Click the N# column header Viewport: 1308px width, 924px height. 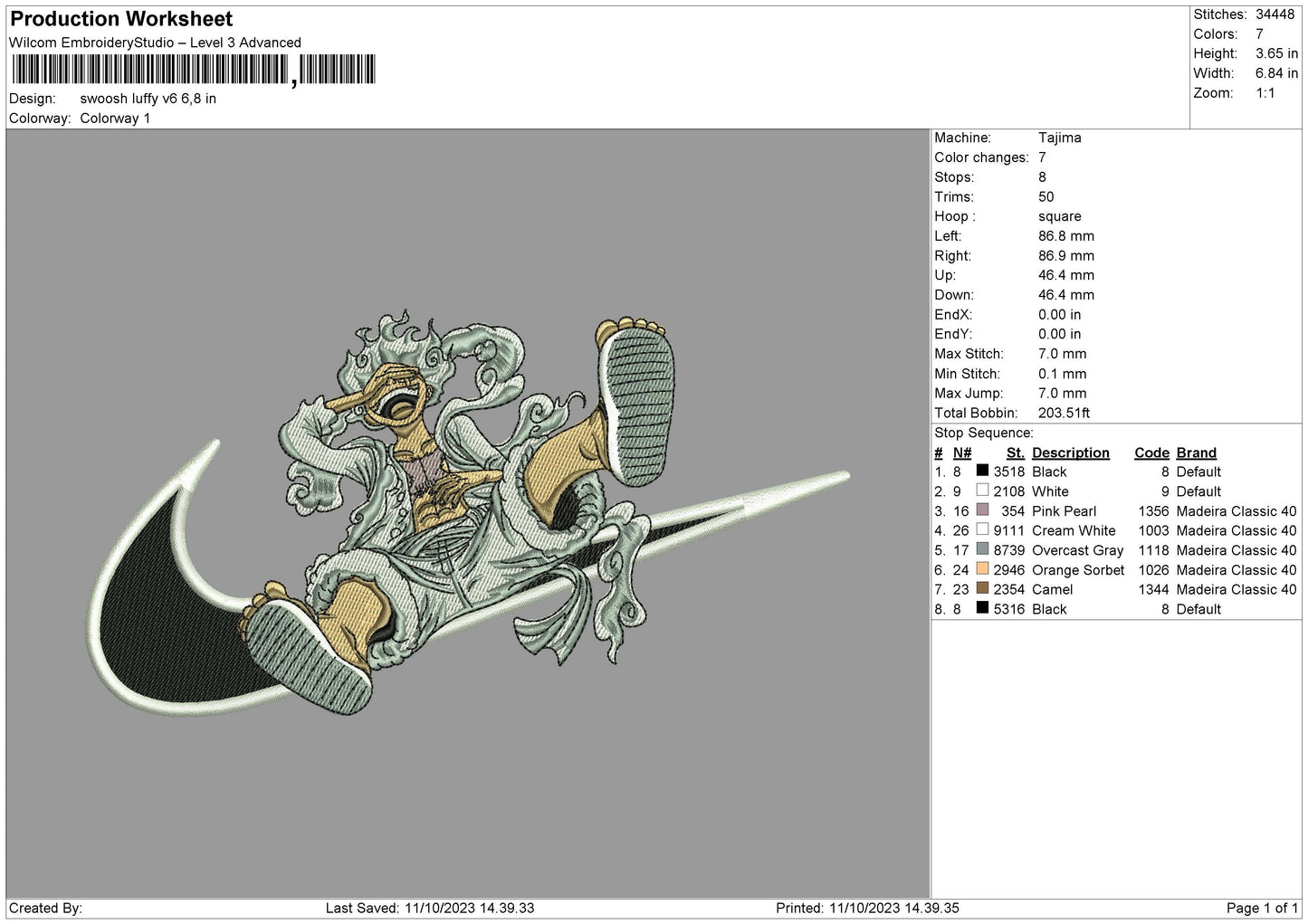point(961,452)
